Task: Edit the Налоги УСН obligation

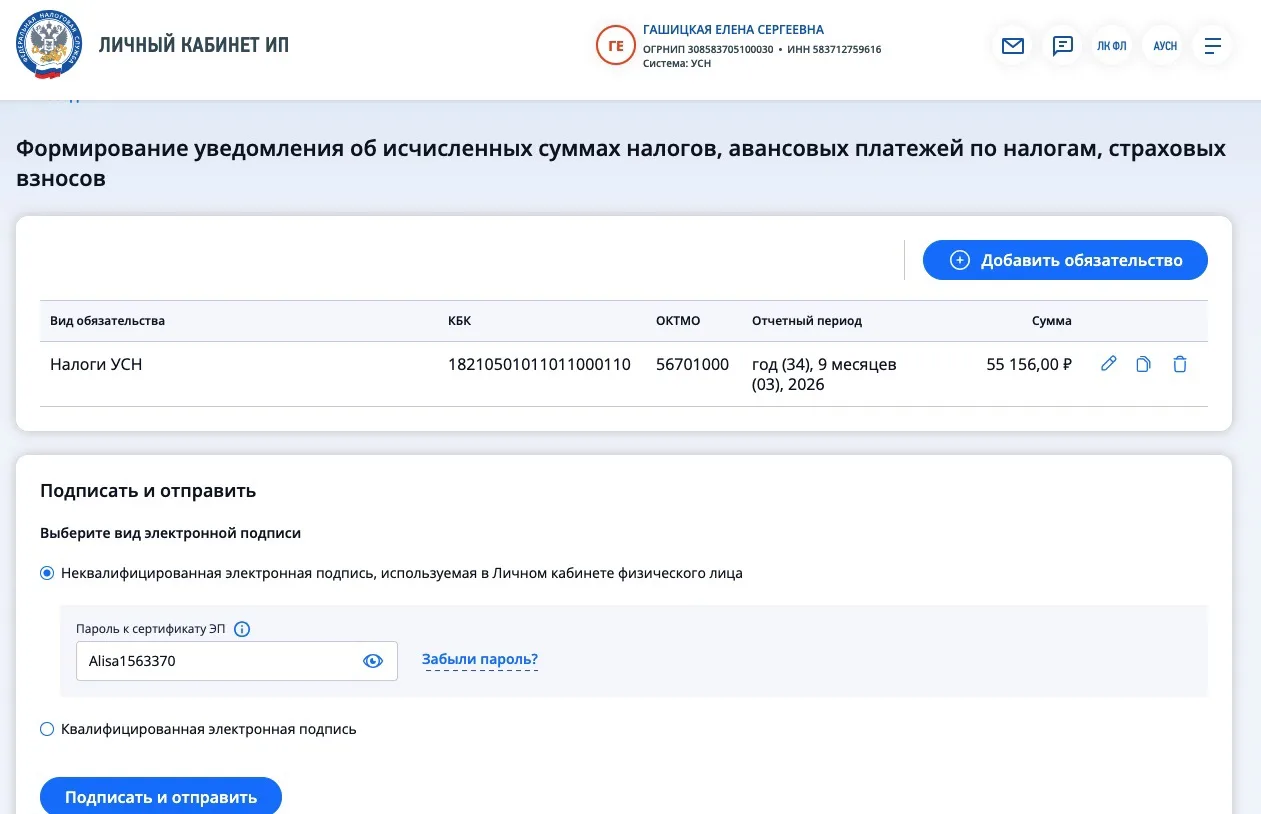Action: 1108,364
